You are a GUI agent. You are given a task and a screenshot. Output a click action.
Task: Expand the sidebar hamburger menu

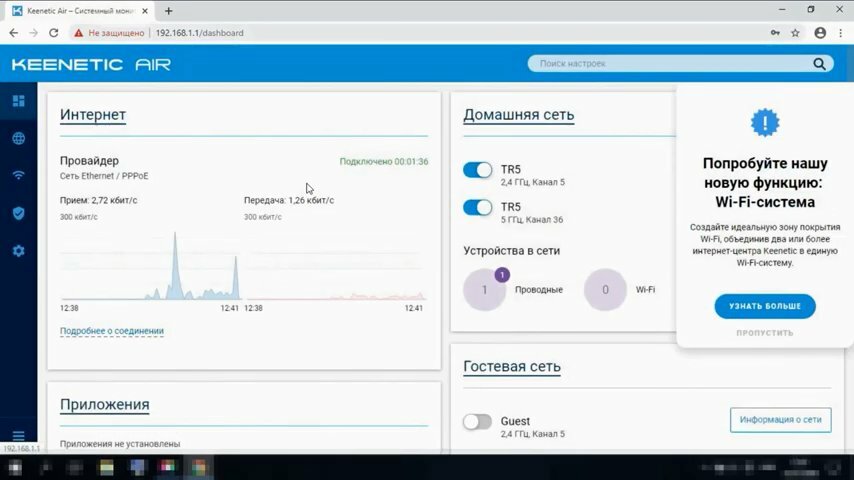19,436
